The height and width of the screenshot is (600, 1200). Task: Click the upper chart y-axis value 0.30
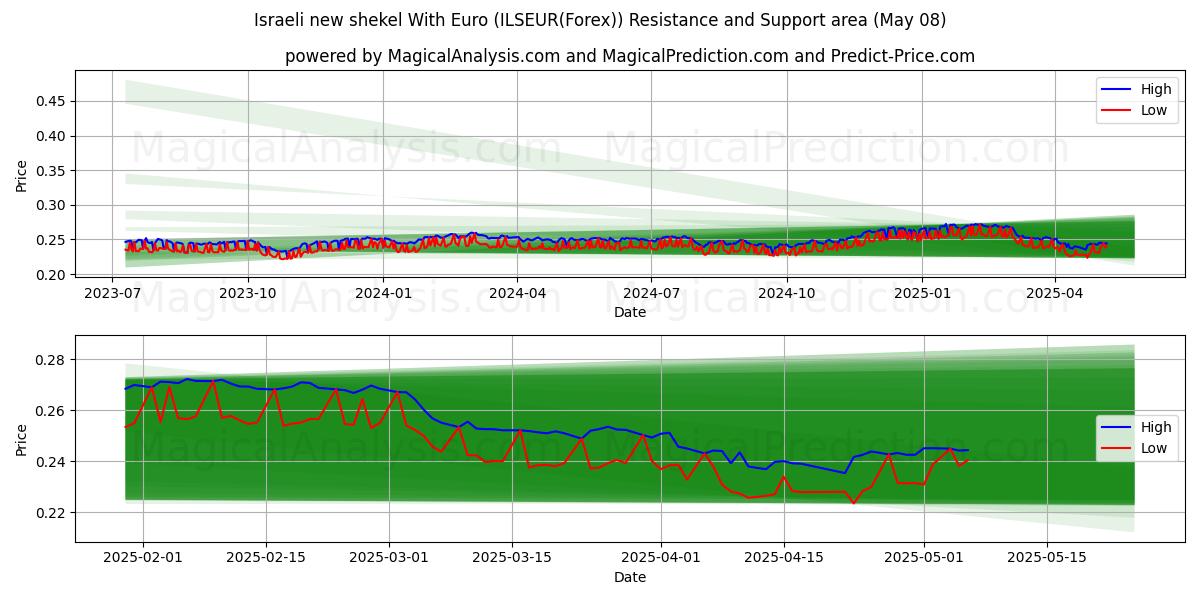[x=52, y=205]
